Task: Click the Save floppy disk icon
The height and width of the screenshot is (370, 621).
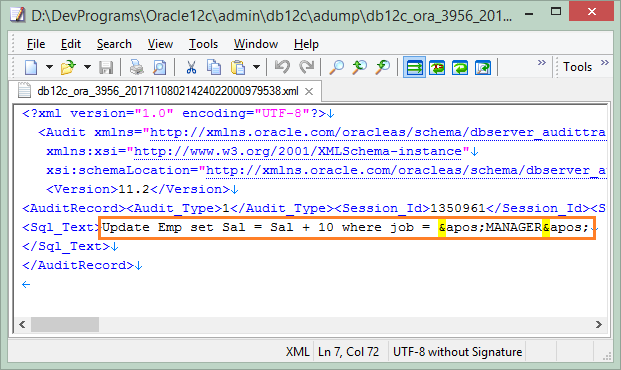Action: tap(106, 67)
